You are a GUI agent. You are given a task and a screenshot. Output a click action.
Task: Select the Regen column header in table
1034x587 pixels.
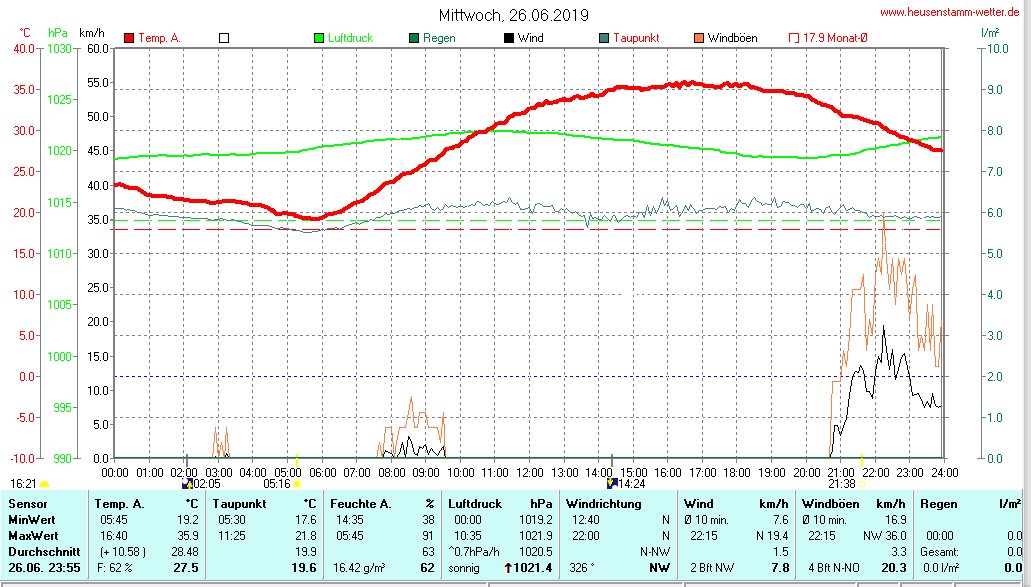click(x=938, y=503)
